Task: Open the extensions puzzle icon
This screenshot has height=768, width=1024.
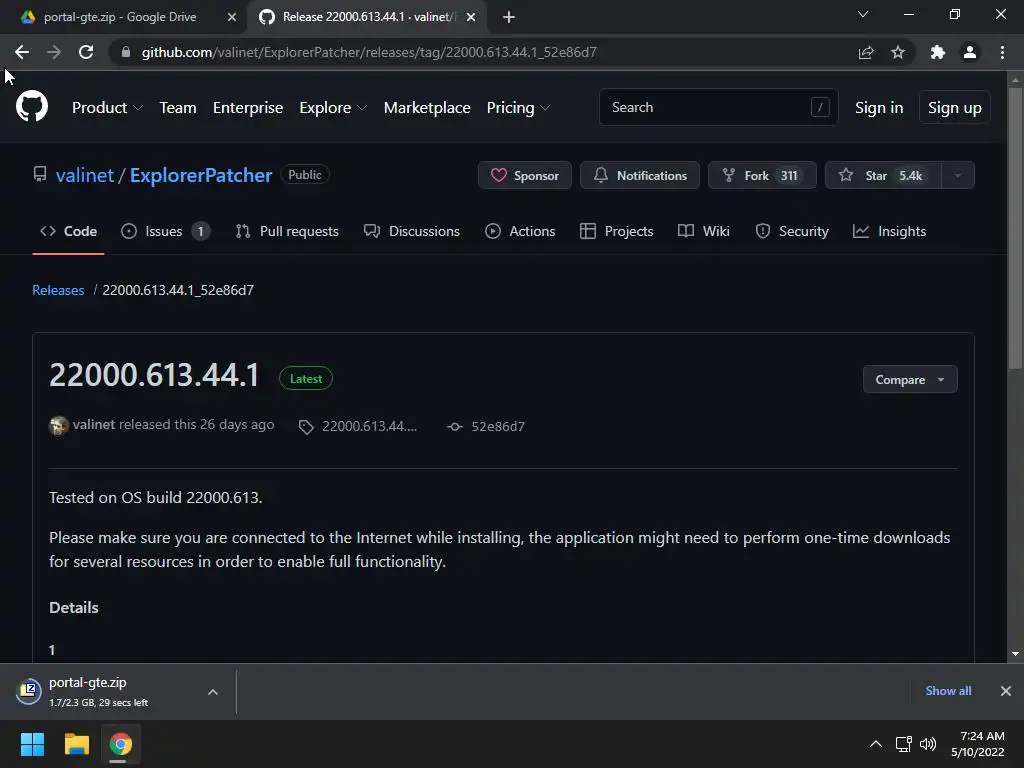Action: (x=938, y=52)
